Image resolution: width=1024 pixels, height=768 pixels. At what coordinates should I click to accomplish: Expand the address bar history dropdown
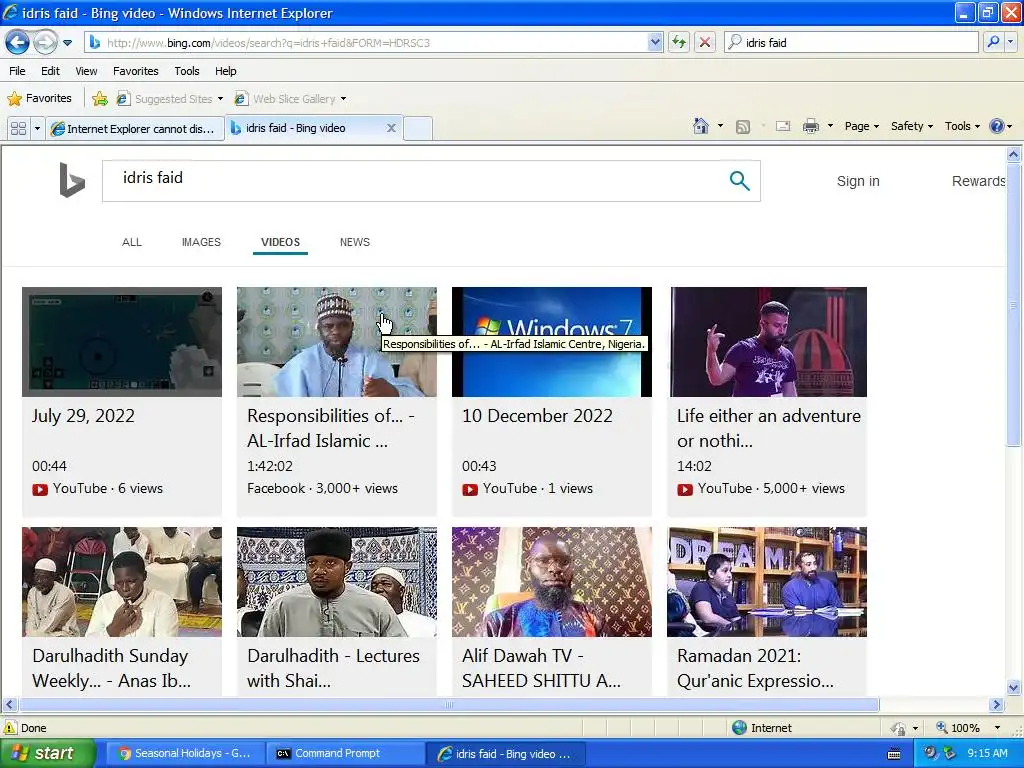coord(655,42)
